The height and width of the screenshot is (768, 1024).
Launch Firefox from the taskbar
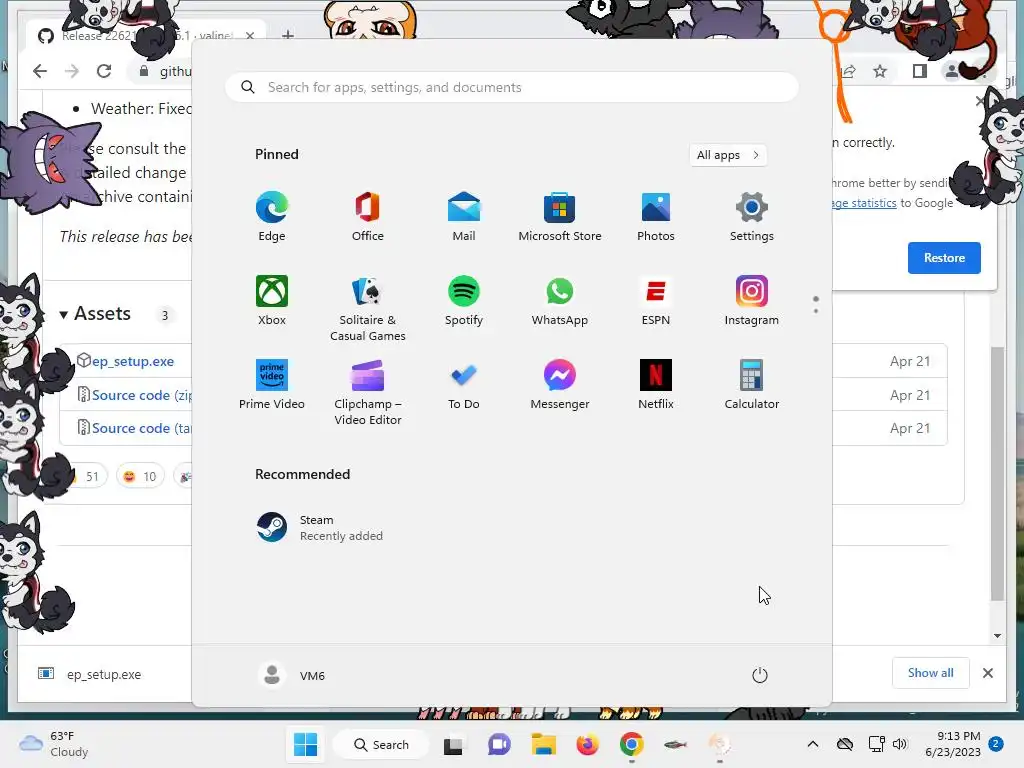pyautogui.click(x=588, y=744)
